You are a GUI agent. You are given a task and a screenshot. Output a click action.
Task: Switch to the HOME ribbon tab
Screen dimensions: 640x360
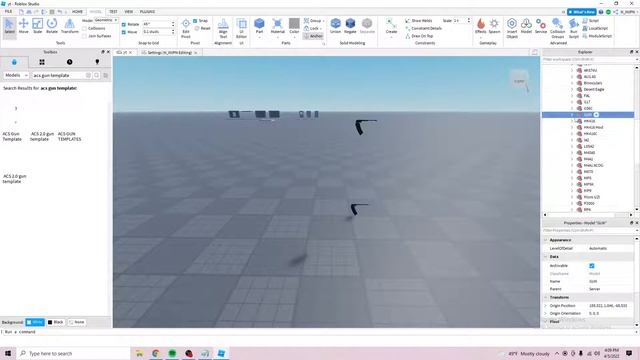77,12
